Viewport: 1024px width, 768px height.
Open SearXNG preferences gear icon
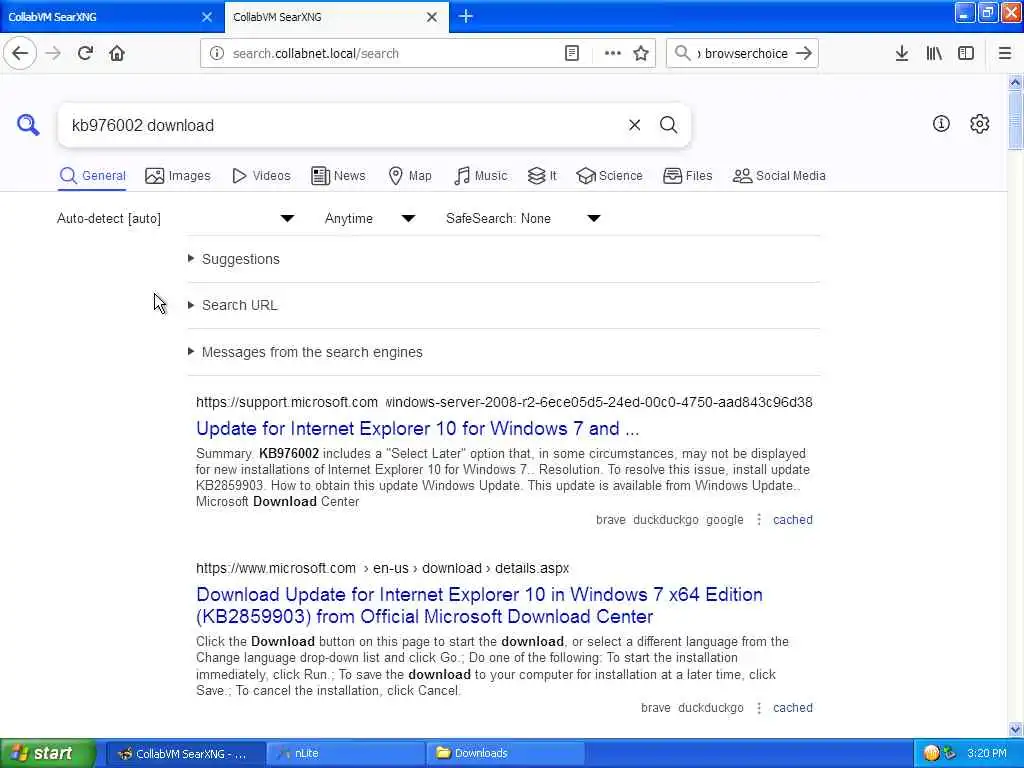point(979,123)
